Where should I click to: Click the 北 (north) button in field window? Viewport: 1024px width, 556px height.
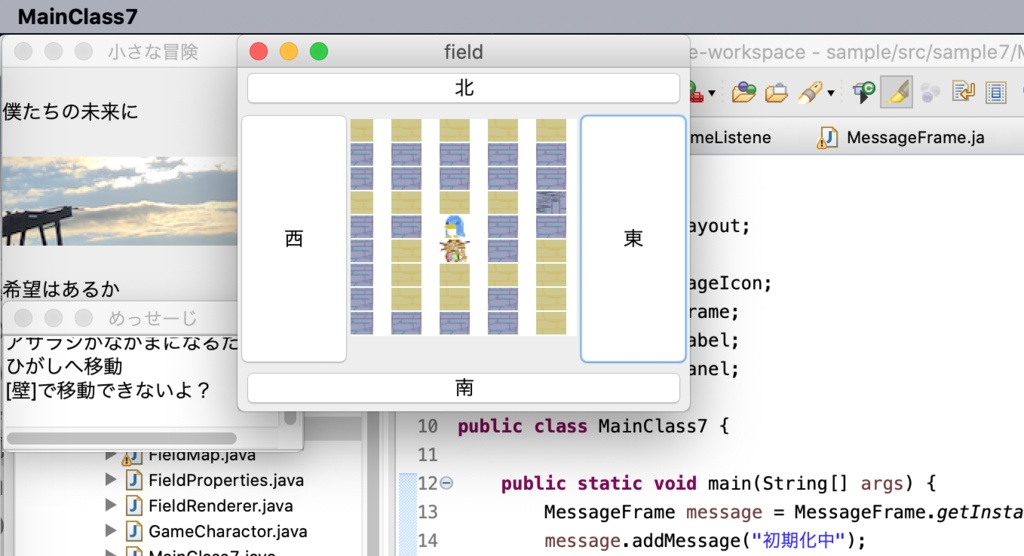pyautogui.click(x=463, y=88)
